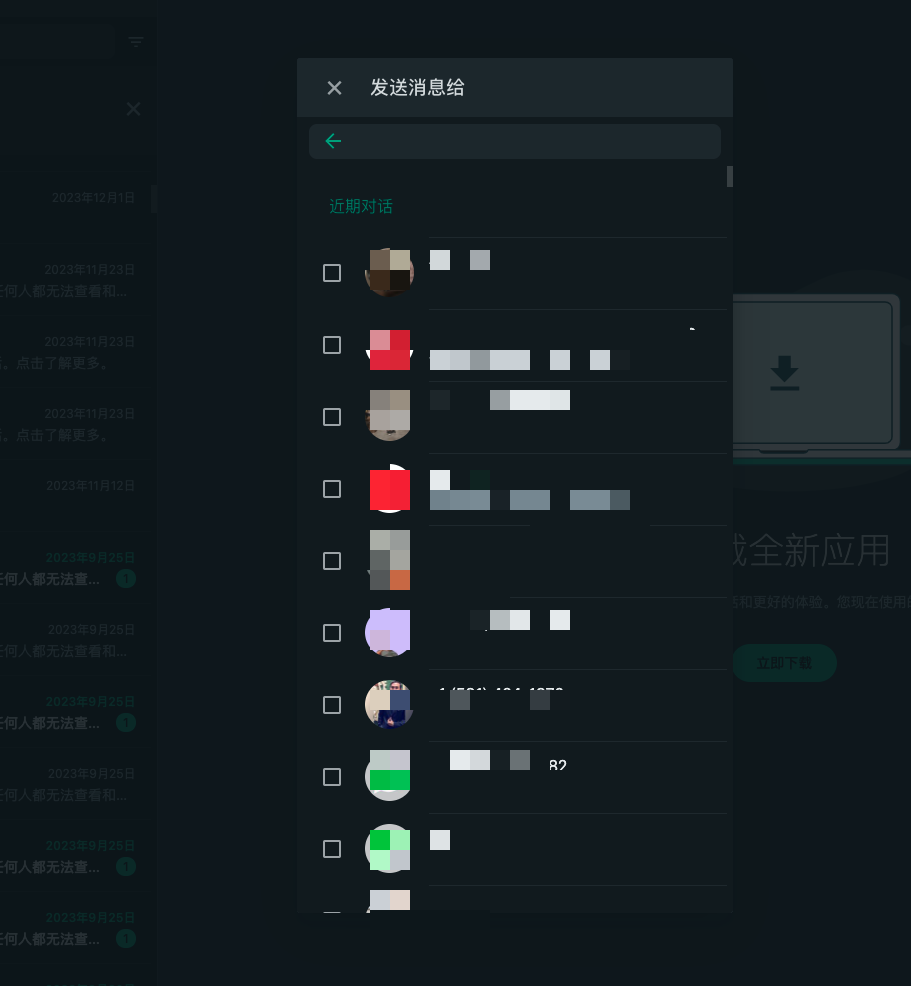This screenshot has height=986, width=911.
Task: Check the purple-avatar contact's checkbox
Action: (x=332, y=633)
